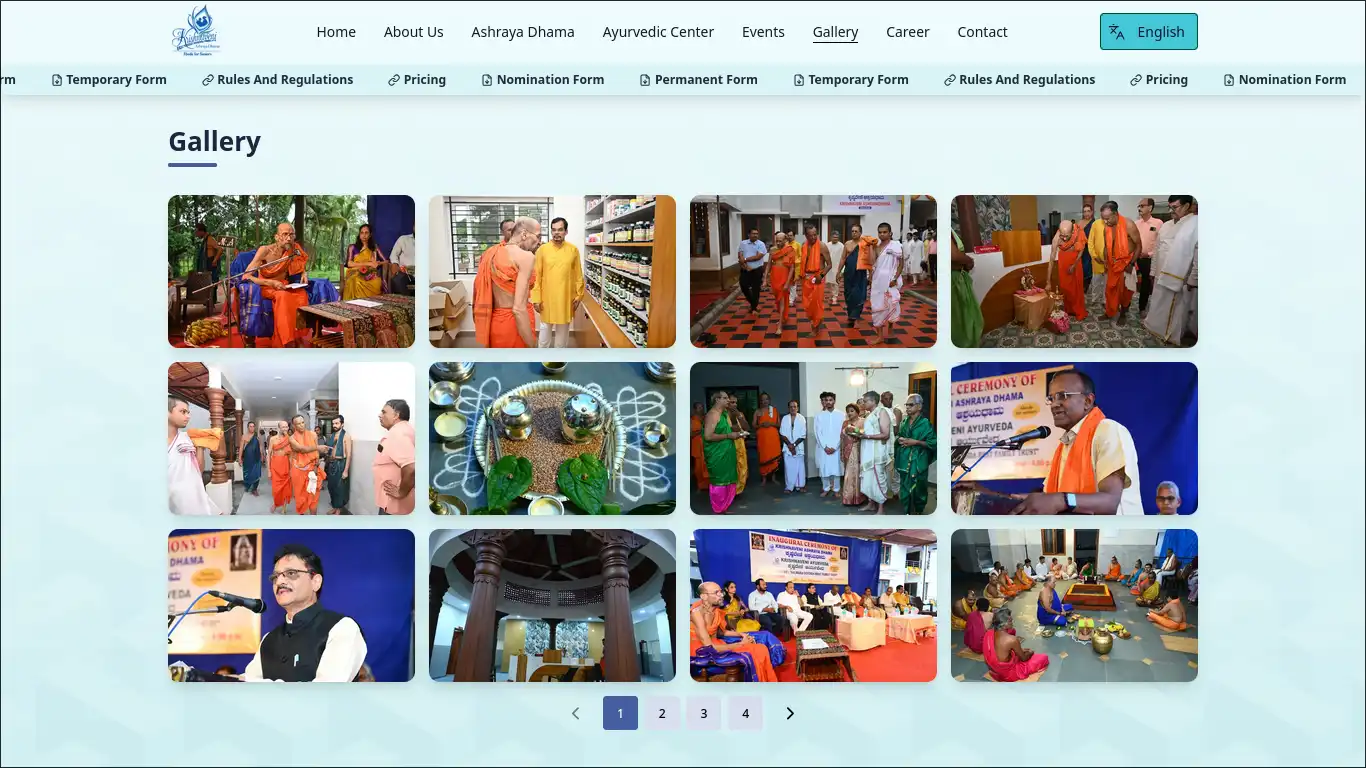
Task: Open the Career page link
Action: click(907, 32)
